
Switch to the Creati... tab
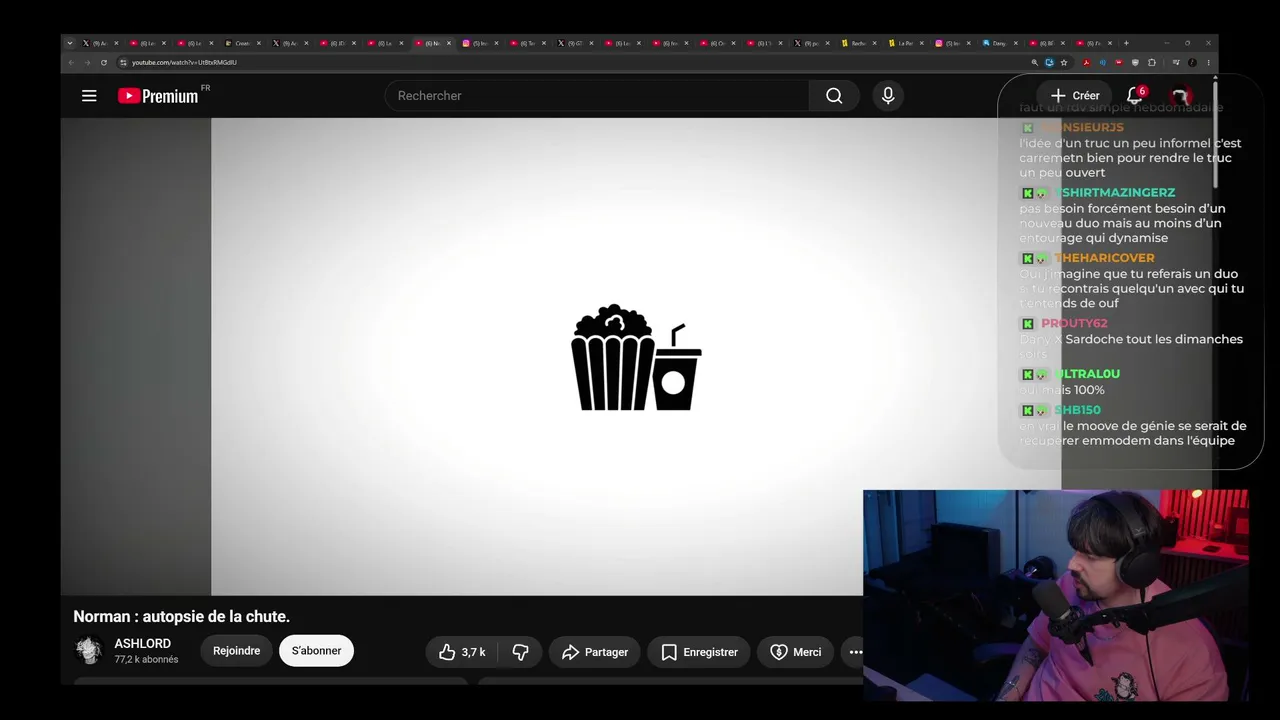[x=243, y=43]
